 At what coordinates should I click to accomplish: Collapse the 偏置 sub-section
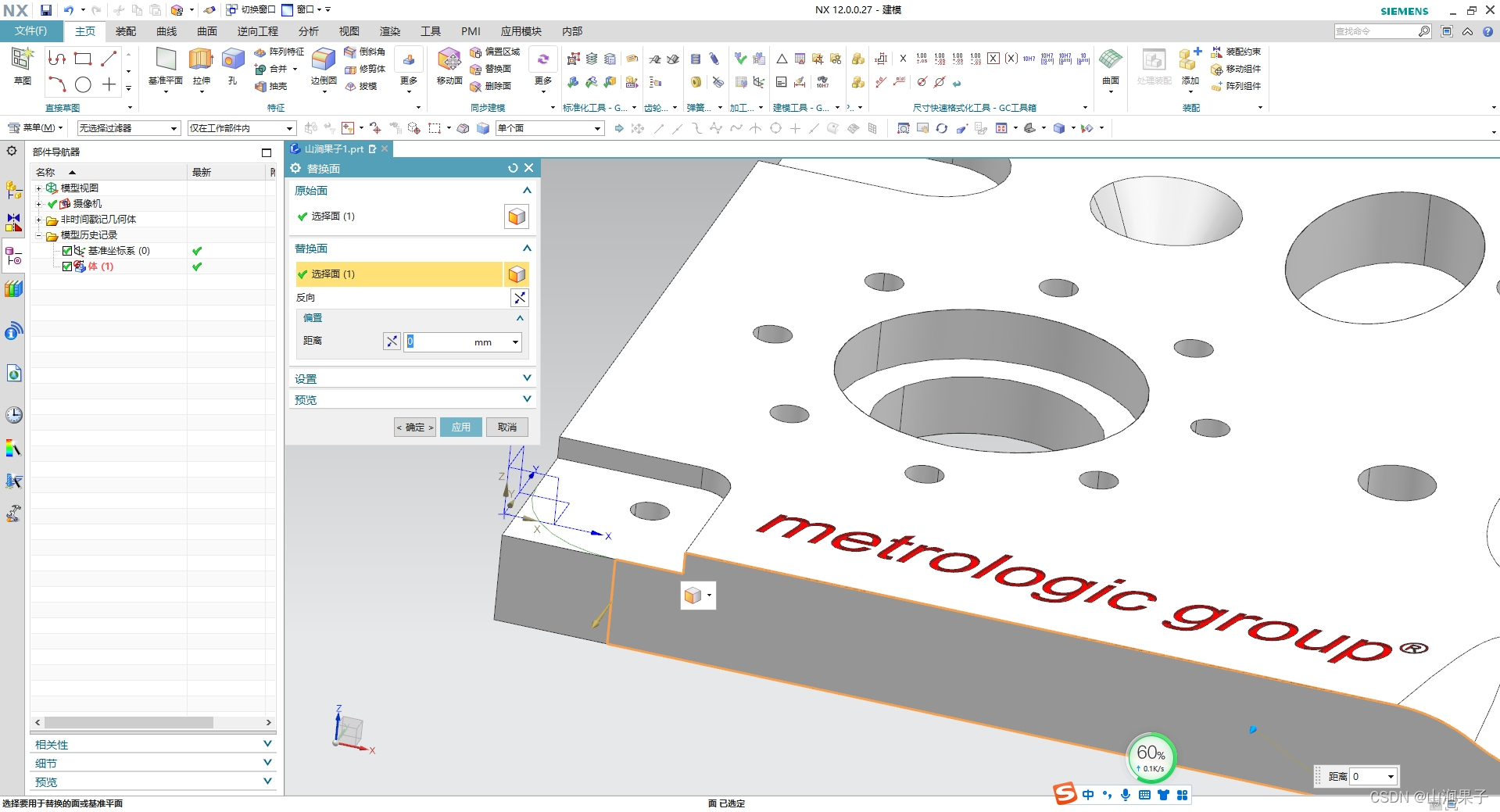(520, 318)
